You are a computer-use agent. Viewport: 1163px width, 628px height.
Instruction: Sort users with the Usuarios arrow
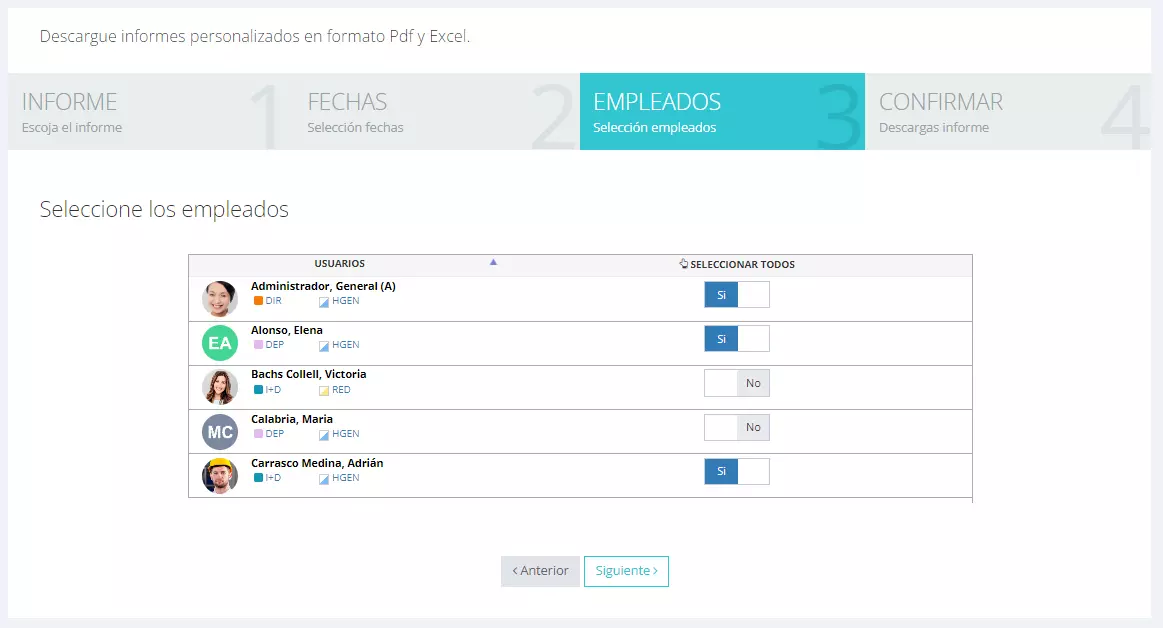[493, 262]
